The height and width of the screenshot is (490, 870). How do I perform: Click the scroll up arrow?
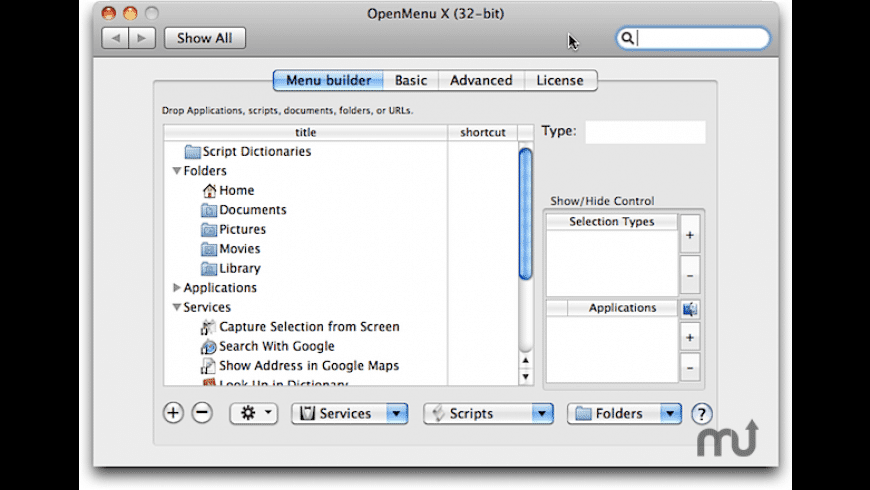[525, 361]
